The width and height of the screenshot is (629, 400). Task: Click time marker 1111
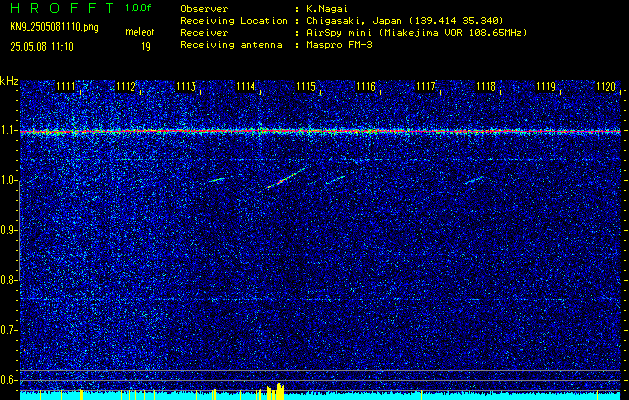click(x=65, y=86)
